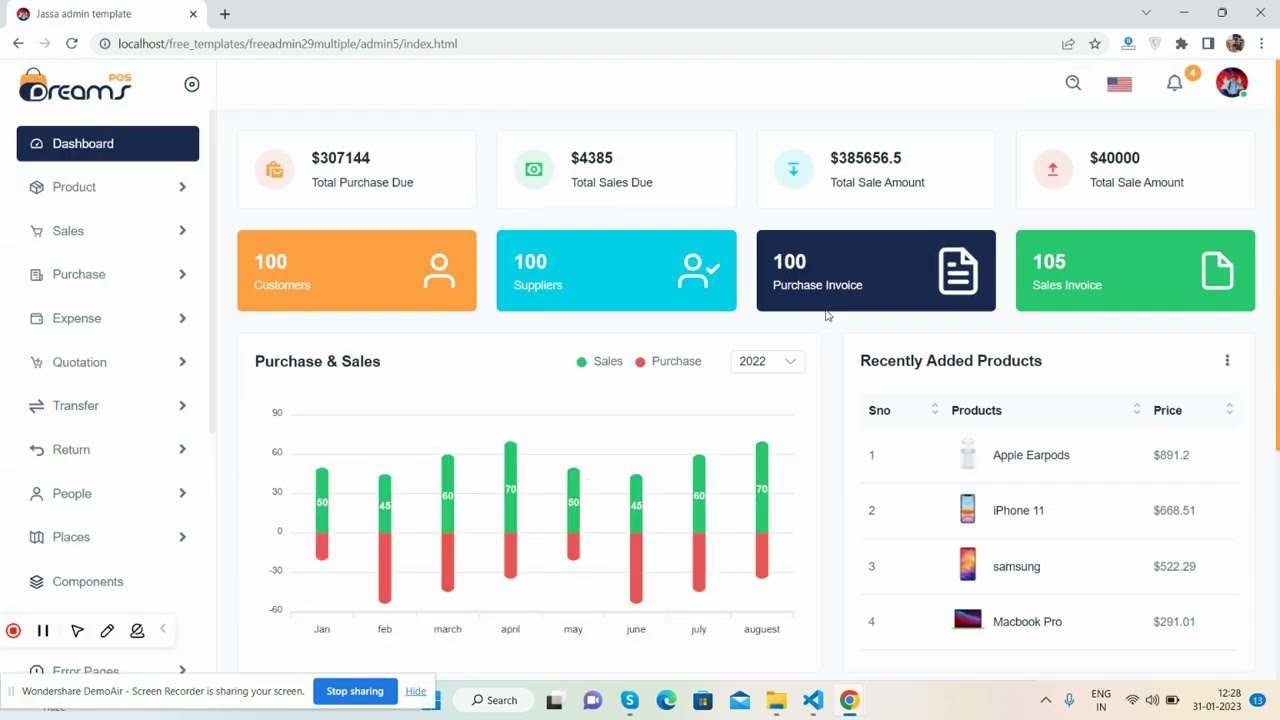This screenshot has width=1280, height=720.
Task: Toggle the Sales series in the chart legend
Action: [x=599, y=361]
